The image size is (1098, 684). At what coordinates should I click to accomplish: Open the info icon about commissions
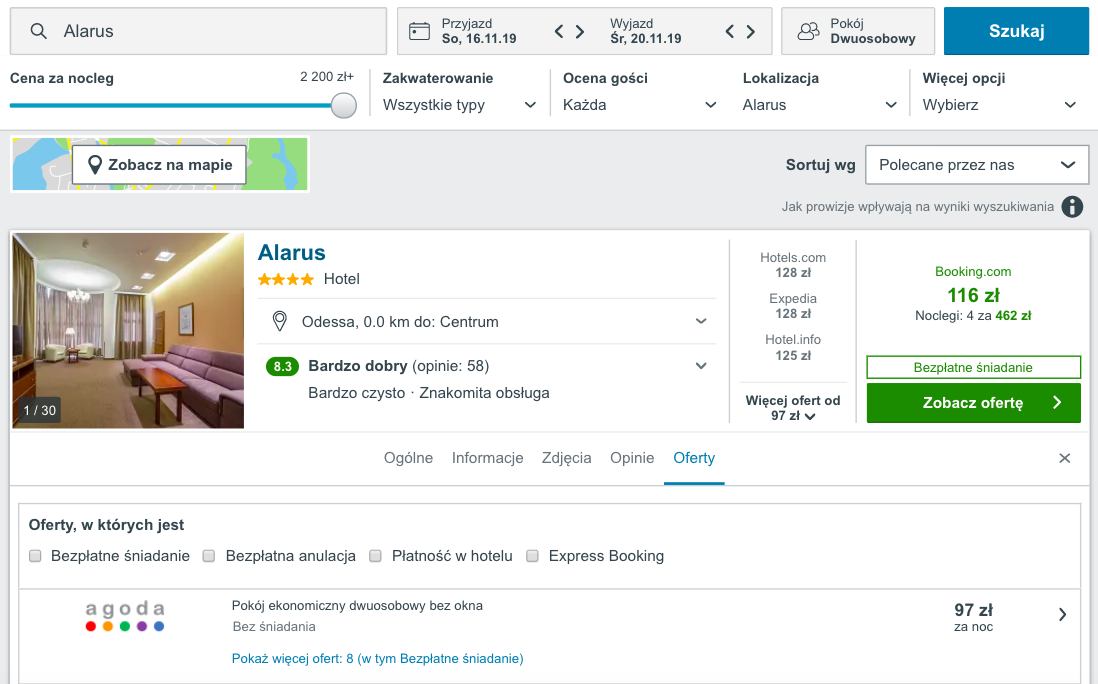point(1072,207)
